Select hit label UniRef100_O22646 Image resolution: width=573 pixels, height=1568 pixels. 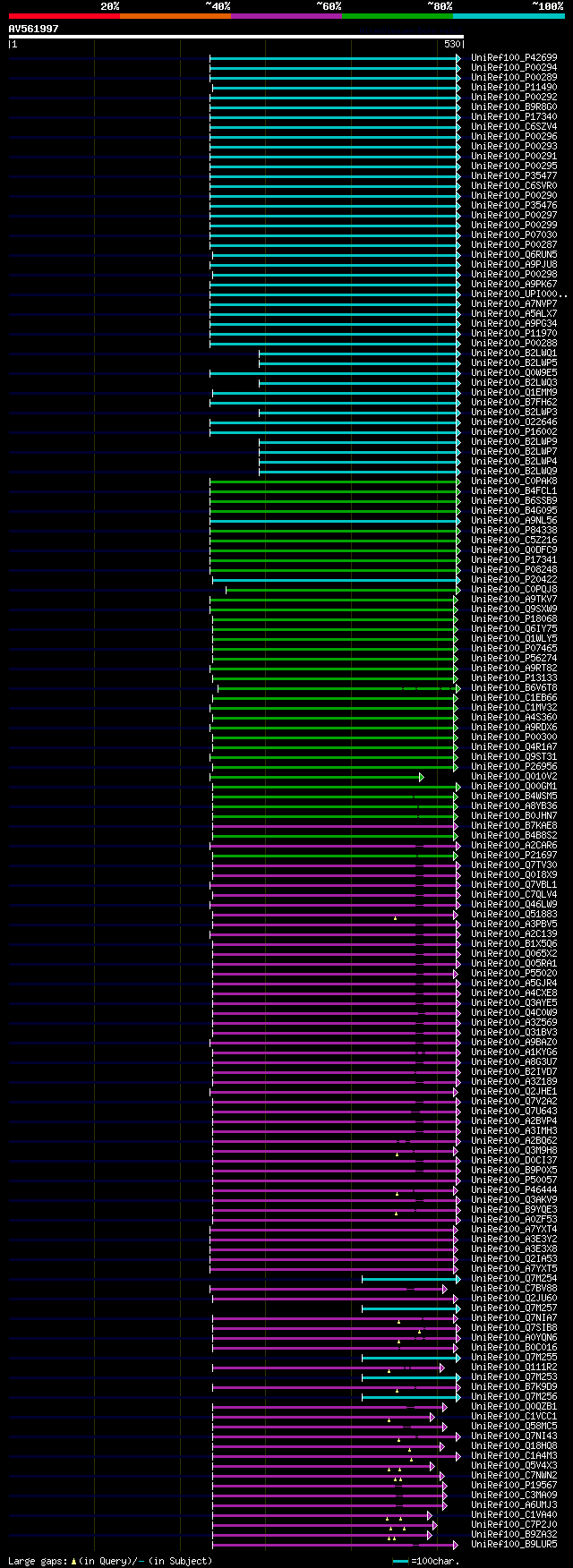(514, 422)
